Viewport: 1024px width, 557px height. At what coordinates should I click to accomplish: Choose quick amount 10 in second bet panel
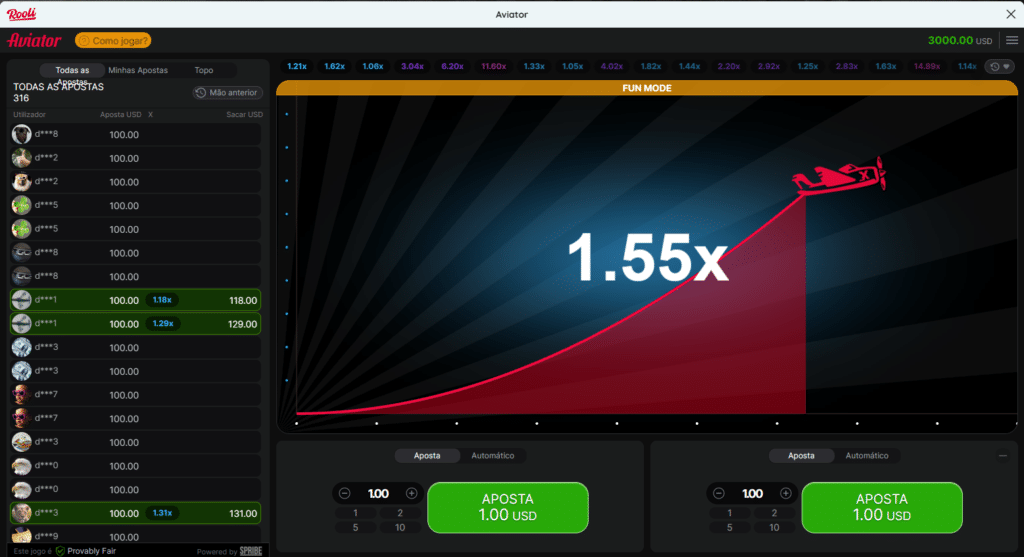point(774,528)
